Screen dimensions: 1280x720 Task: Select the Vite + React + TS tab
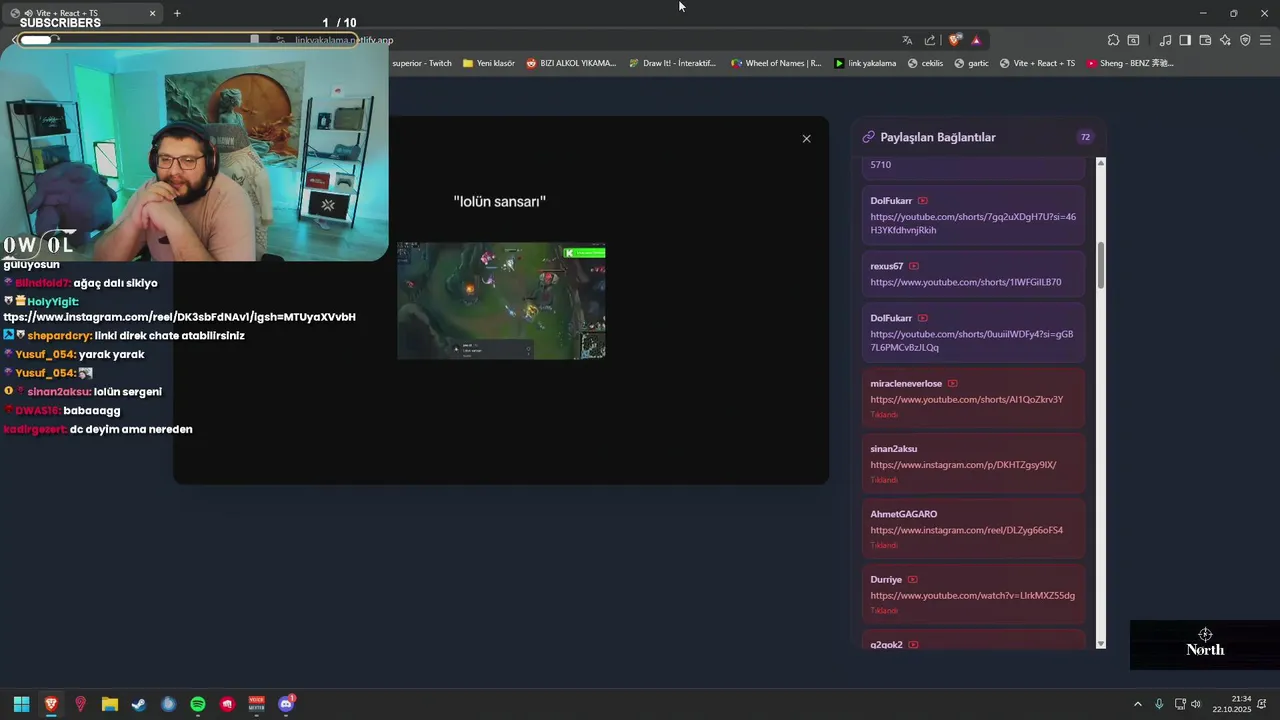[x=85, y=13]
